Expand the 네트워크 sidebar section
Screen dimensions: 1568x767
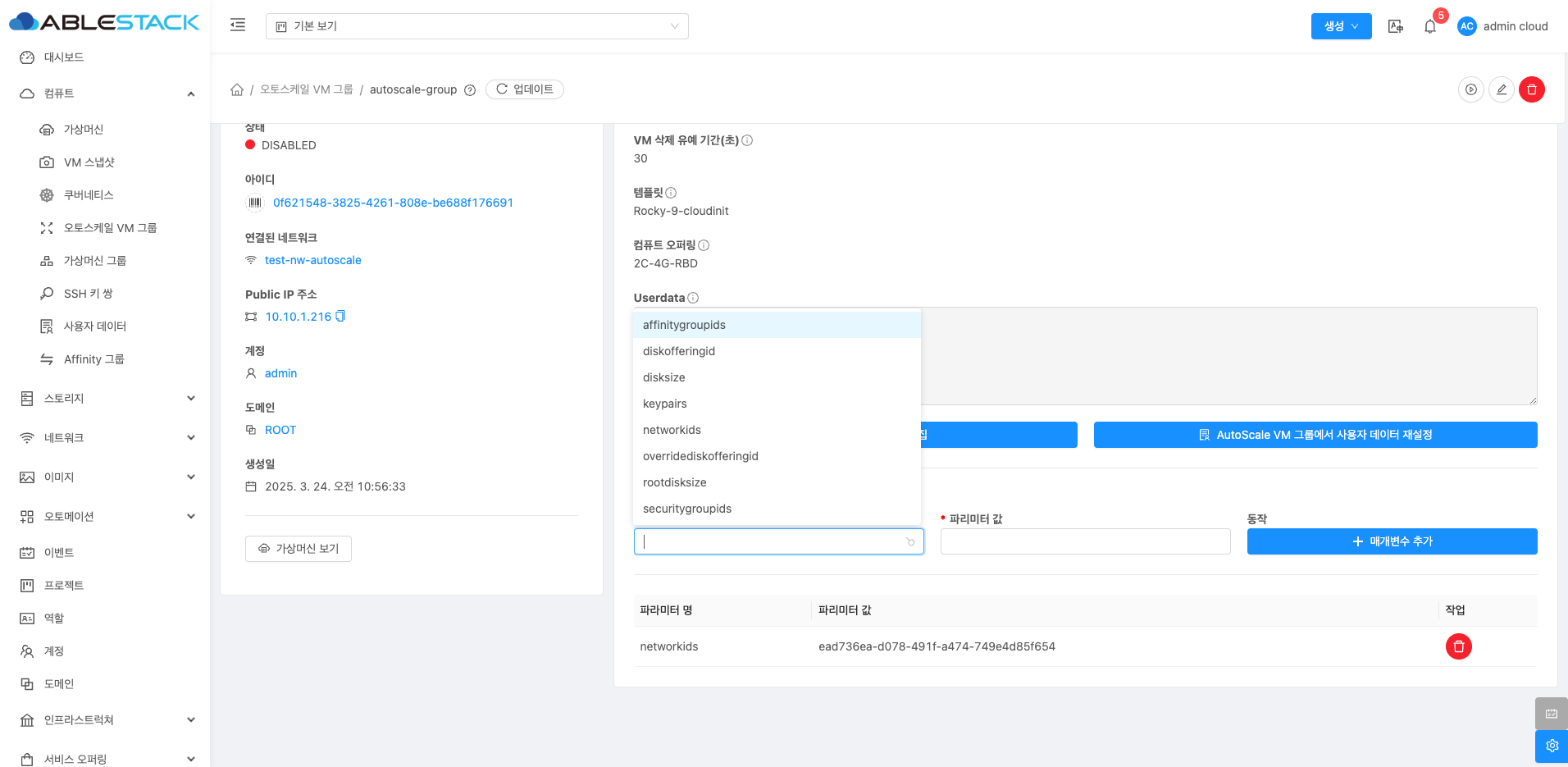[x=107, y=438]
